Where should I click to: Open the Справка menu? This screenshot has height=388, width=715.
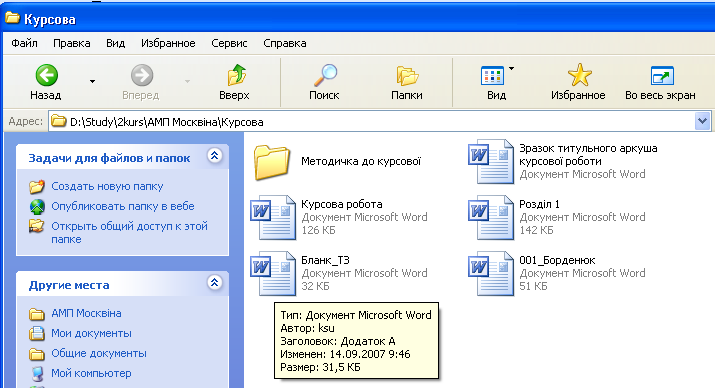[x=285, y=43]
